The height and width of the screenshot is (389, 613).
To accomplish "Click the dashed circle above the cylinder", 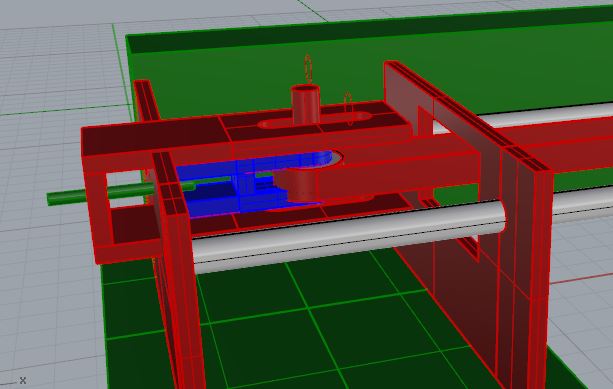I will coord(308,69).
